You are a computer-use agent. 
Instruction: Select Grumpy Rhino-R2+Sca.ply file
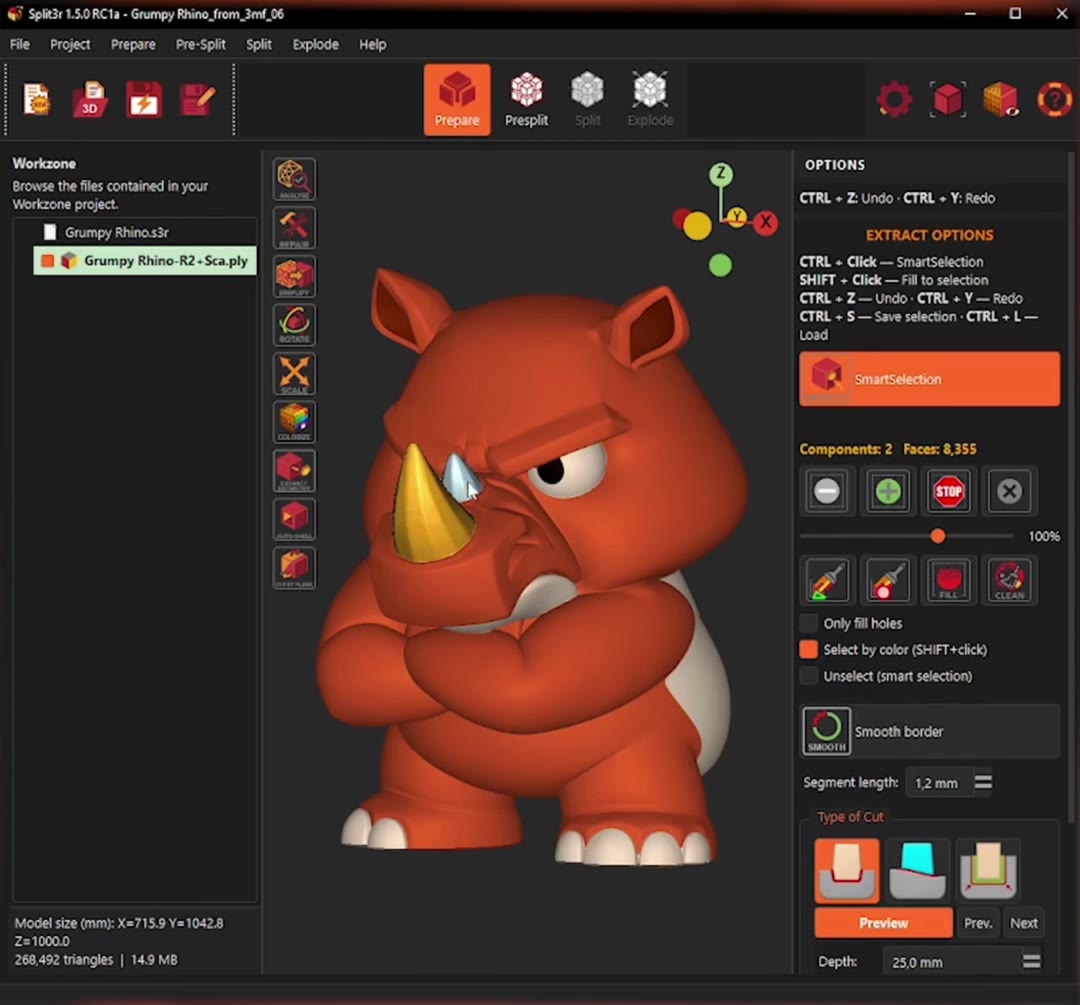[145, 260]
